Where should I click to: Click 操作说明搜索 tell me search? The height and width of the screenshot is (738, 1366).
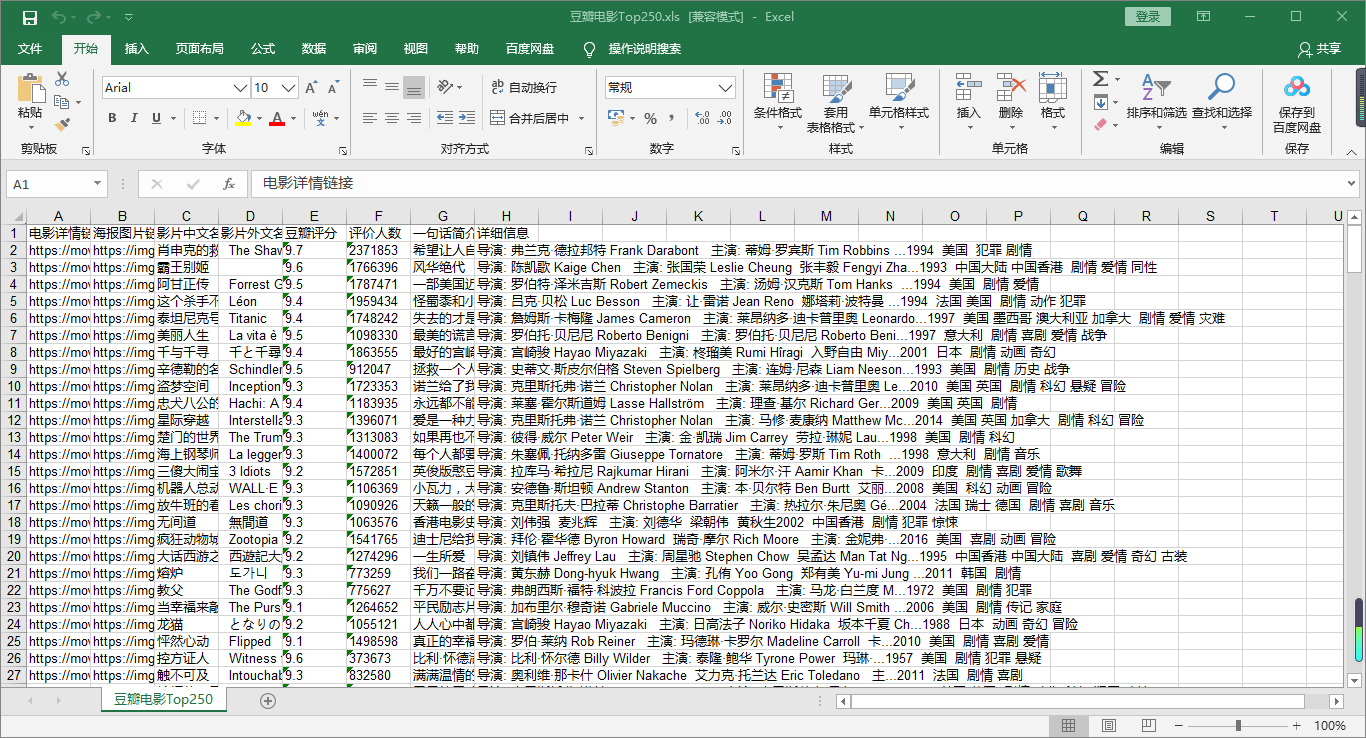point(645,49)
